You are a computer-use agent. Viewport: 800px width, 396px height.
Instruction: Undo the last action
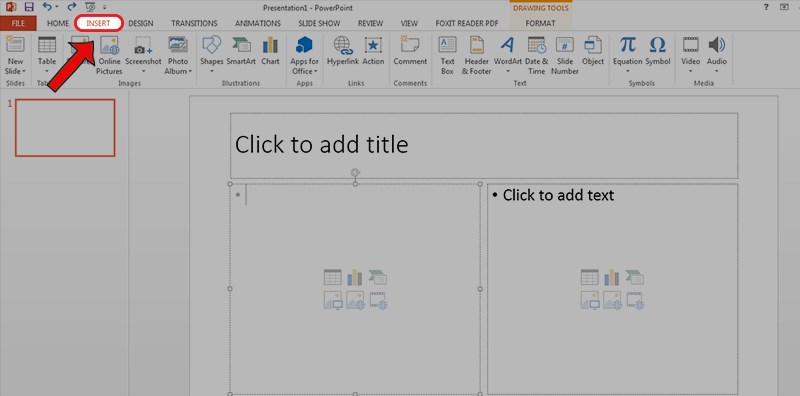click(x=47, y=7)
